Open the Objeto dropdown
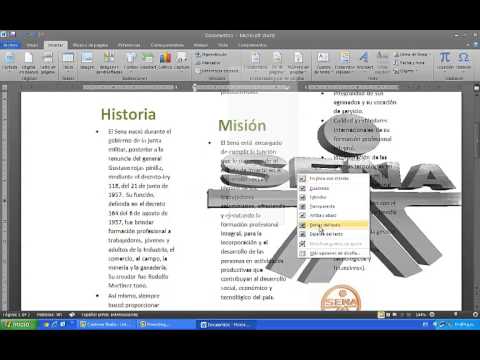Image resolution: width=480 pixels, height=360 pixels. 404,71
